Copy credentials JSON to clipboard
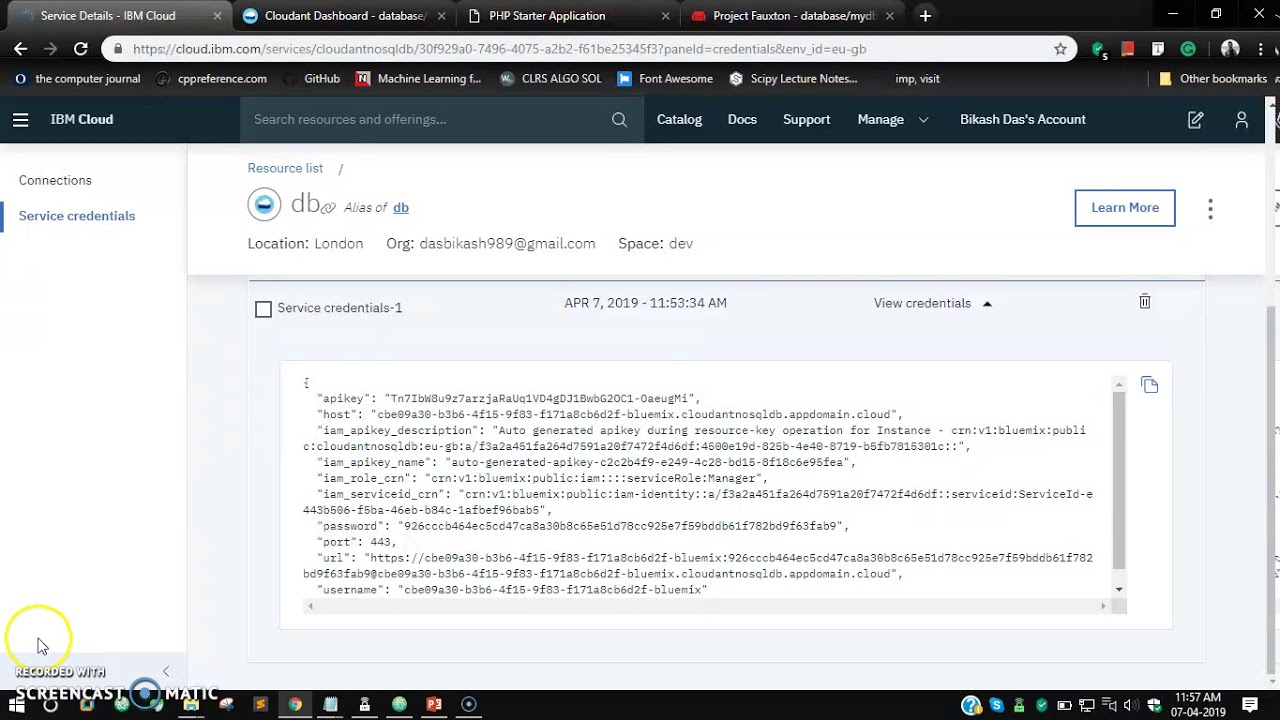 (x=1149, y=385)
